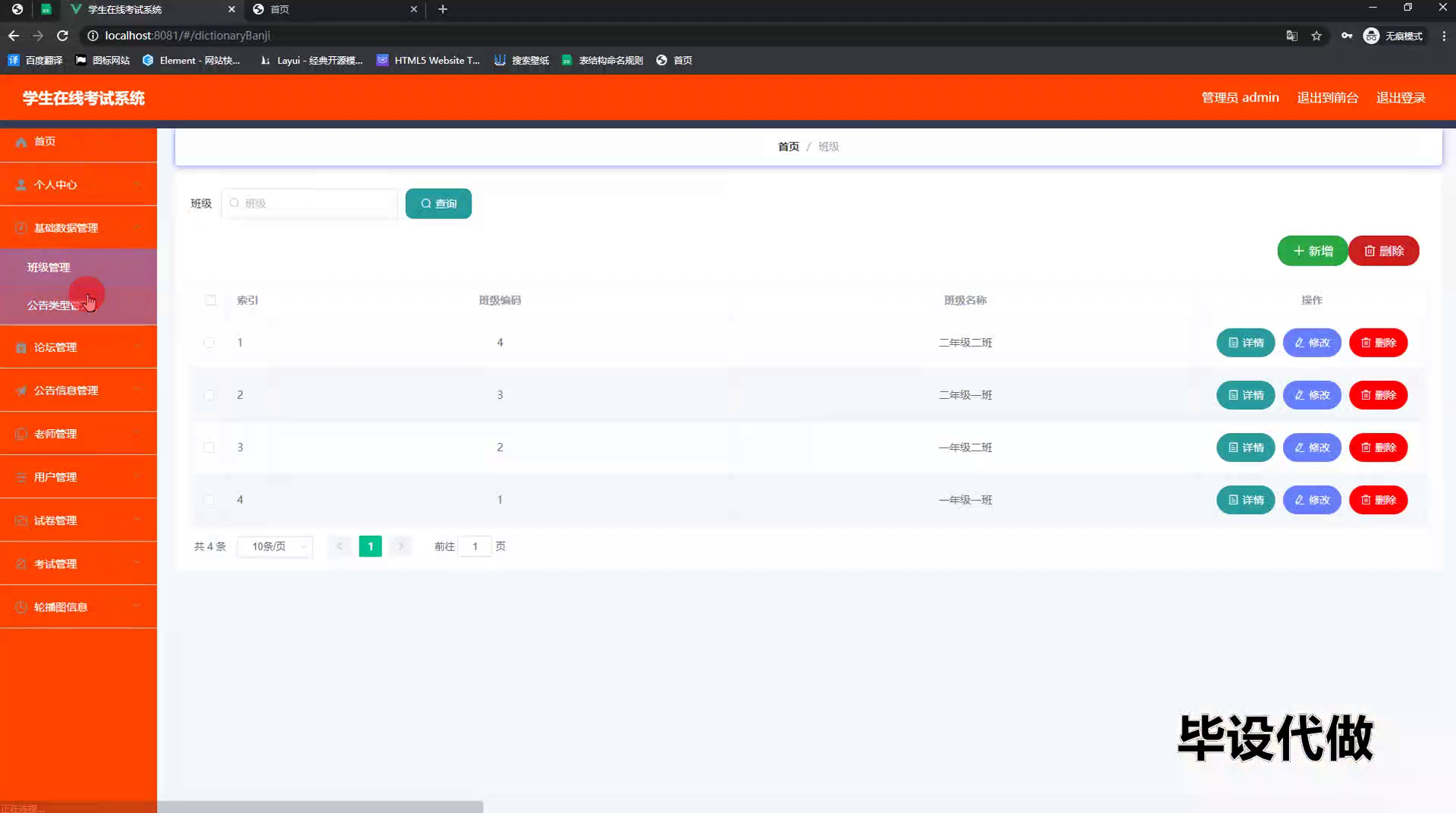Go back with the browser back arrow

pos(14,36)
